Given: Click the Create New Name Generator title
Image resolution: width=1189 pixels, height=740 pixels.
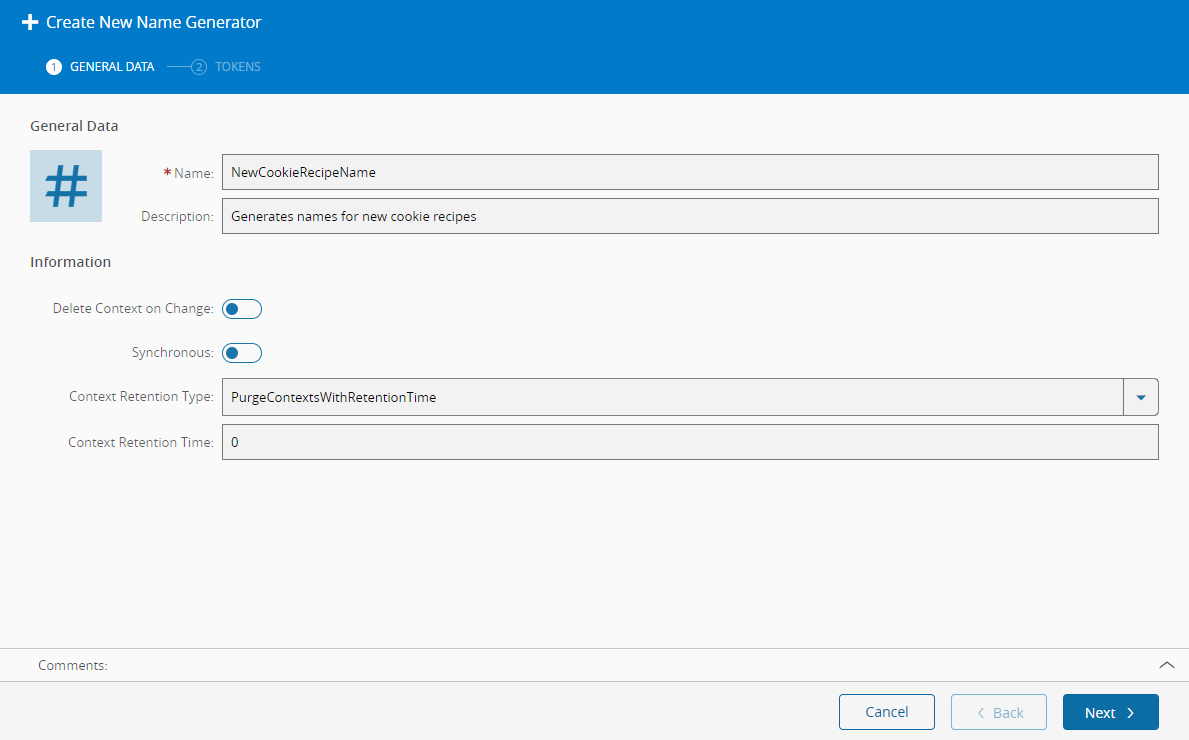Looking at the screenshot, I should pos(153,22).
